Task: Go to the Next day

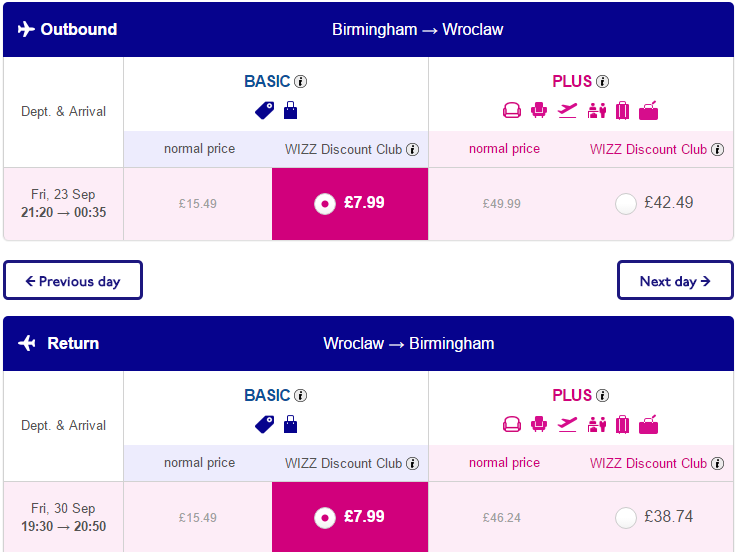Action: coord(675,280)
